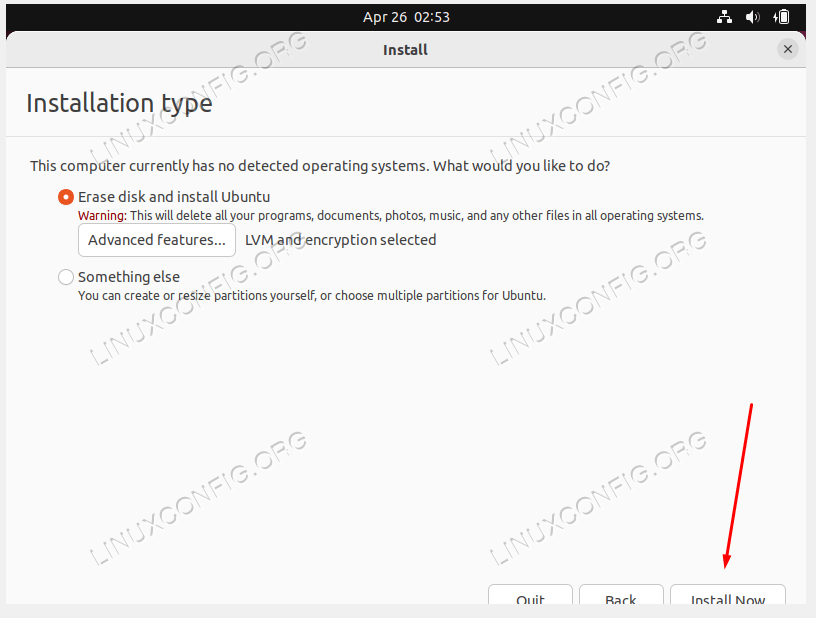
Task: Open the clock showing Apr 26 02:53
Action: (406, 17)
